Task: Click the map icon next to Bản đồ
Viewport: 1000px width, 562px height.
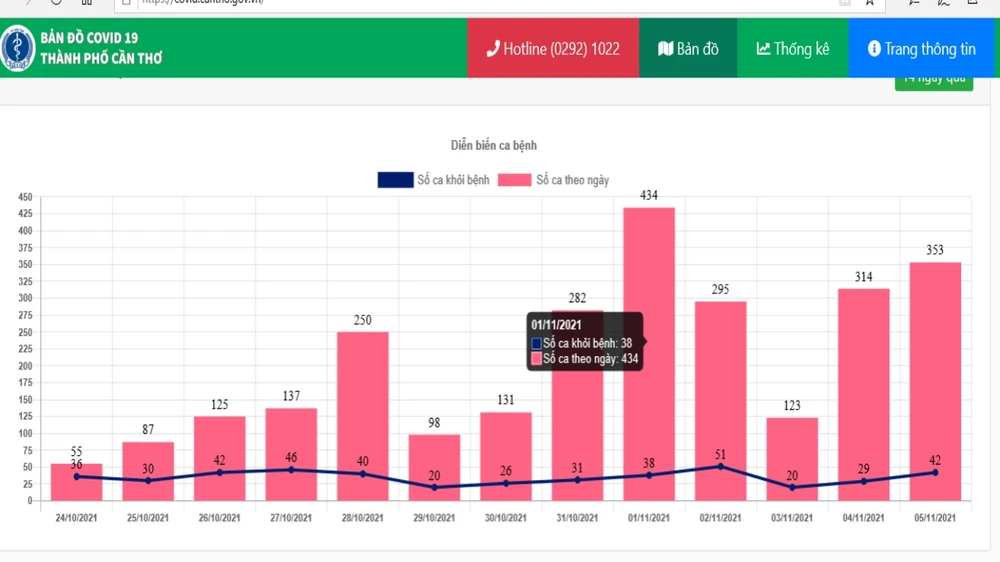Action: [x=665, y=48]
